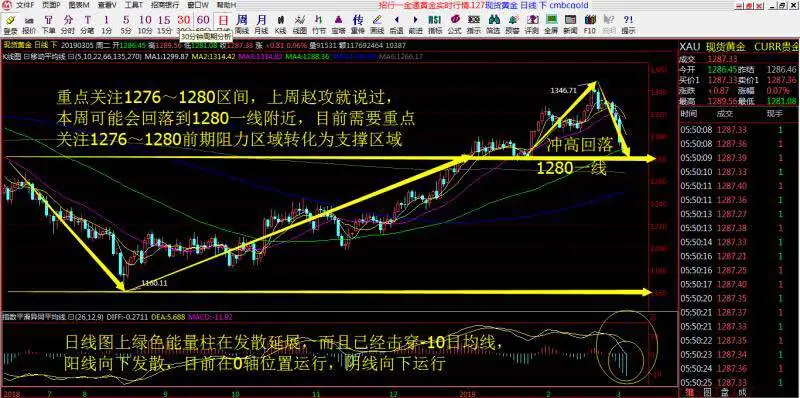This screenshot has width=800, height=398.
Task: Click the 前进 forward arrow icon
Action: click(x=415, y=23)
